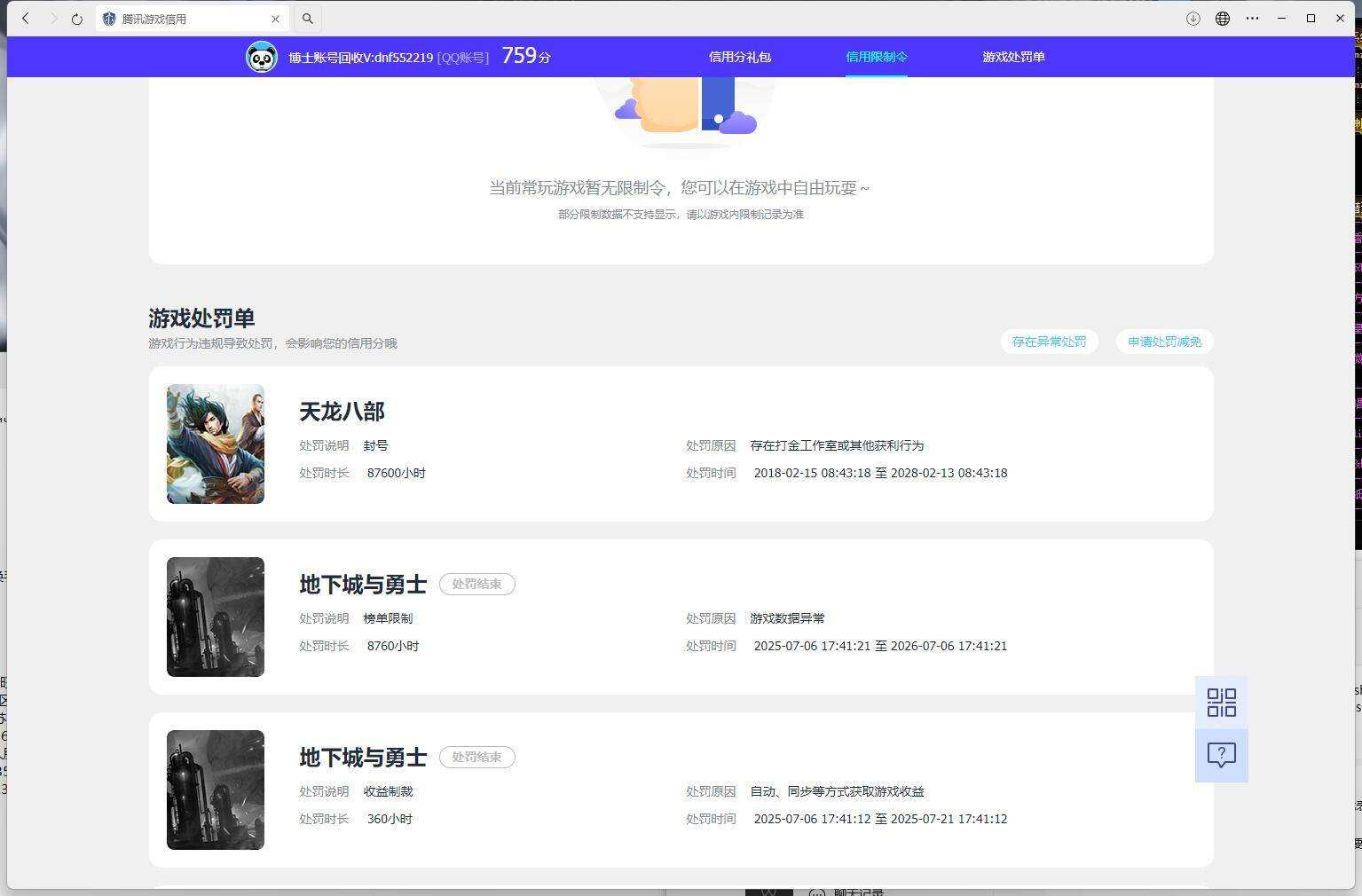Image resolution: width=1362 pixels, height=896 pixels.
Task: Reload the page with the refresh icon
Action: click(x=77, y=19)
